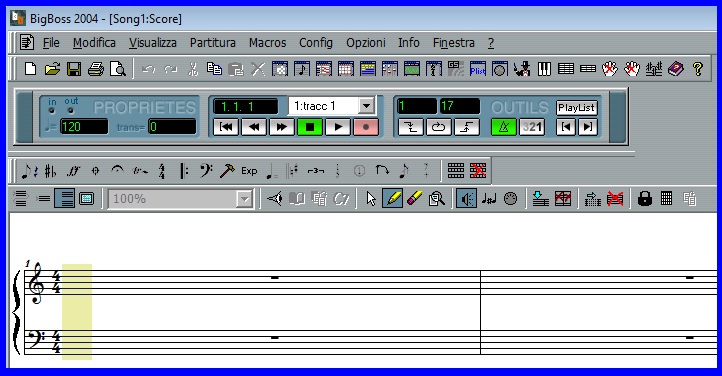Open the GS settings icon
The width and height of the screenshot is (722, 376).
[456, 69]
